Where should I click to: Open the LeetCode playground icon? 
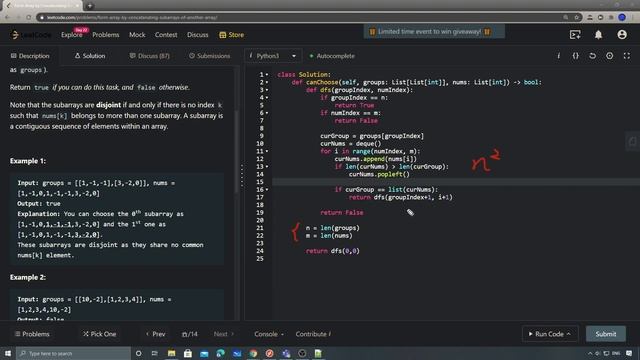[x=575, y=35]
